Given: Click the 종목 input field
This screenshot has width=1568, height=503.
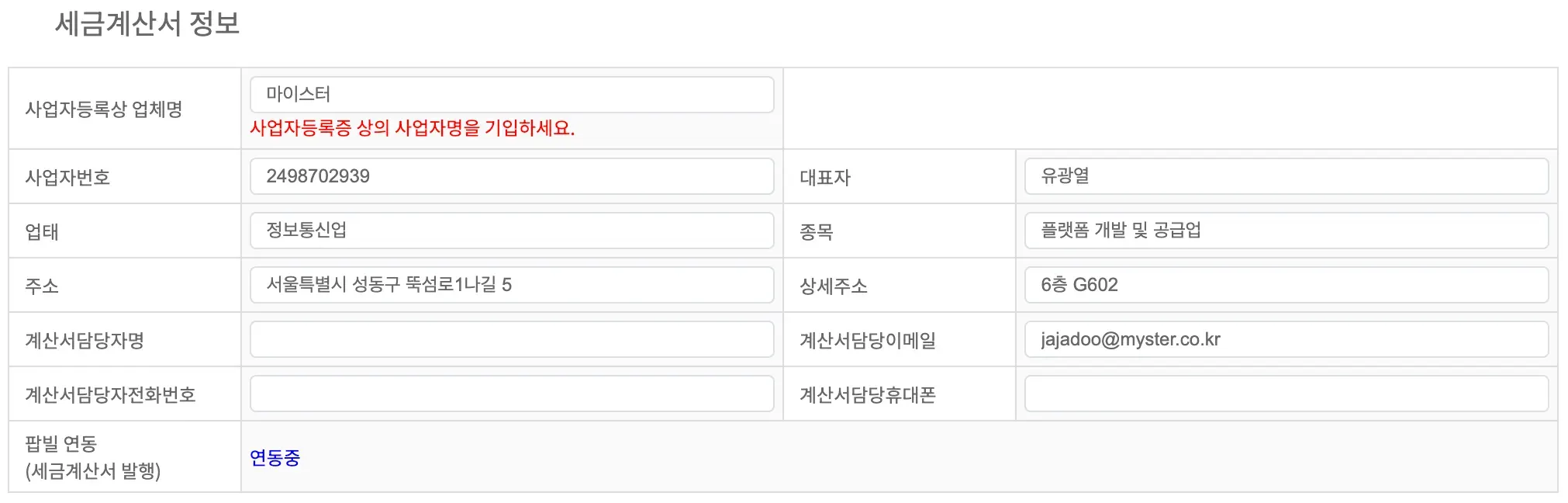Looking at the screenshot, I should [1286, 231].
